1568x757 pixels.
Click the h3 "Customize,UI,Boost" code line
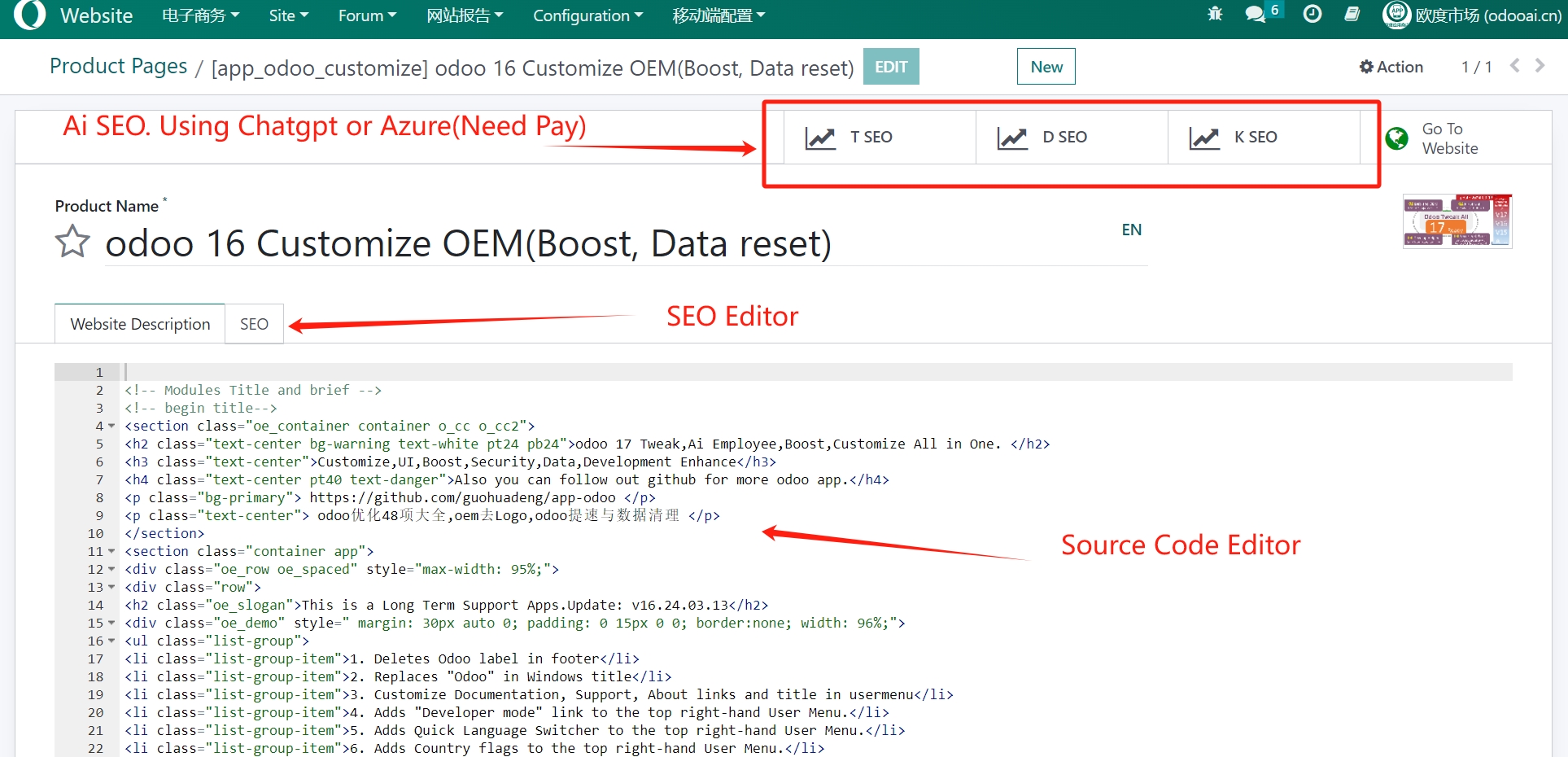(450, 462)
